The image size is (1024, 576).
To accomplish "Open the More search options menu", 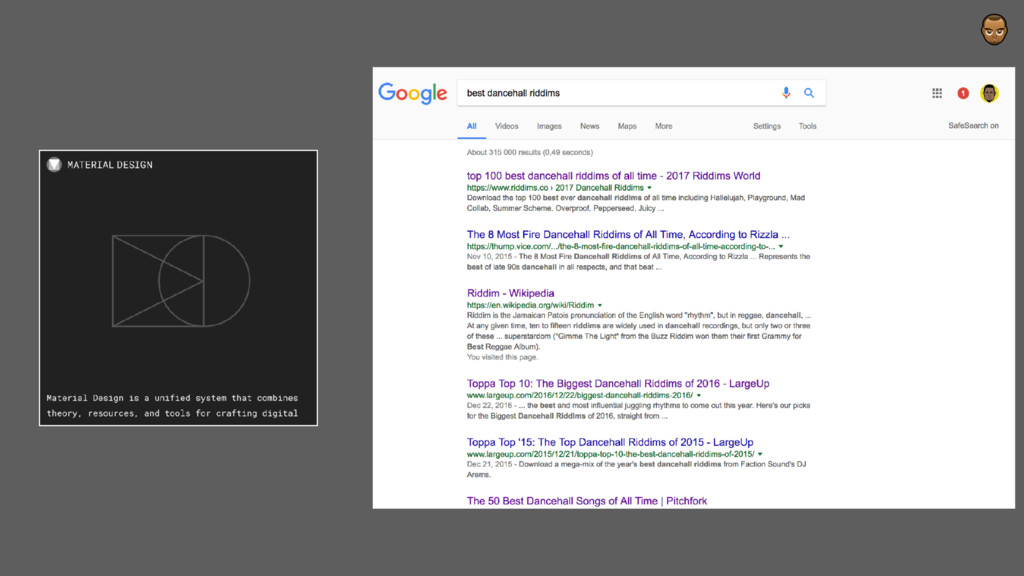I will pyautogui.click(x=664, y=126).
